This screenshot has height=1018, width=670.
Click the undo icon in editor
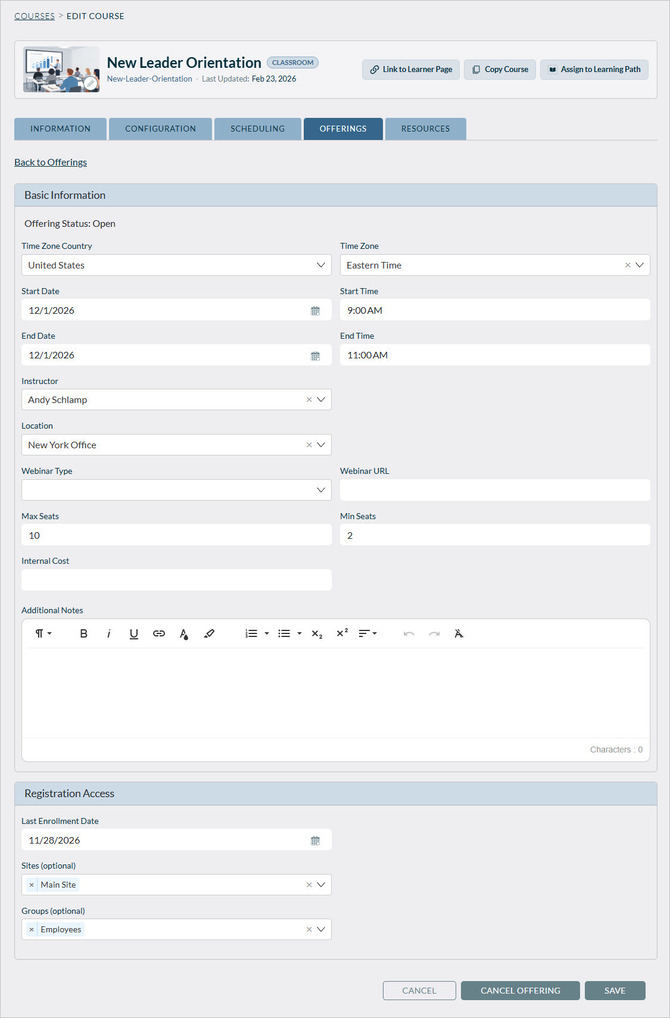coord(409,634)
